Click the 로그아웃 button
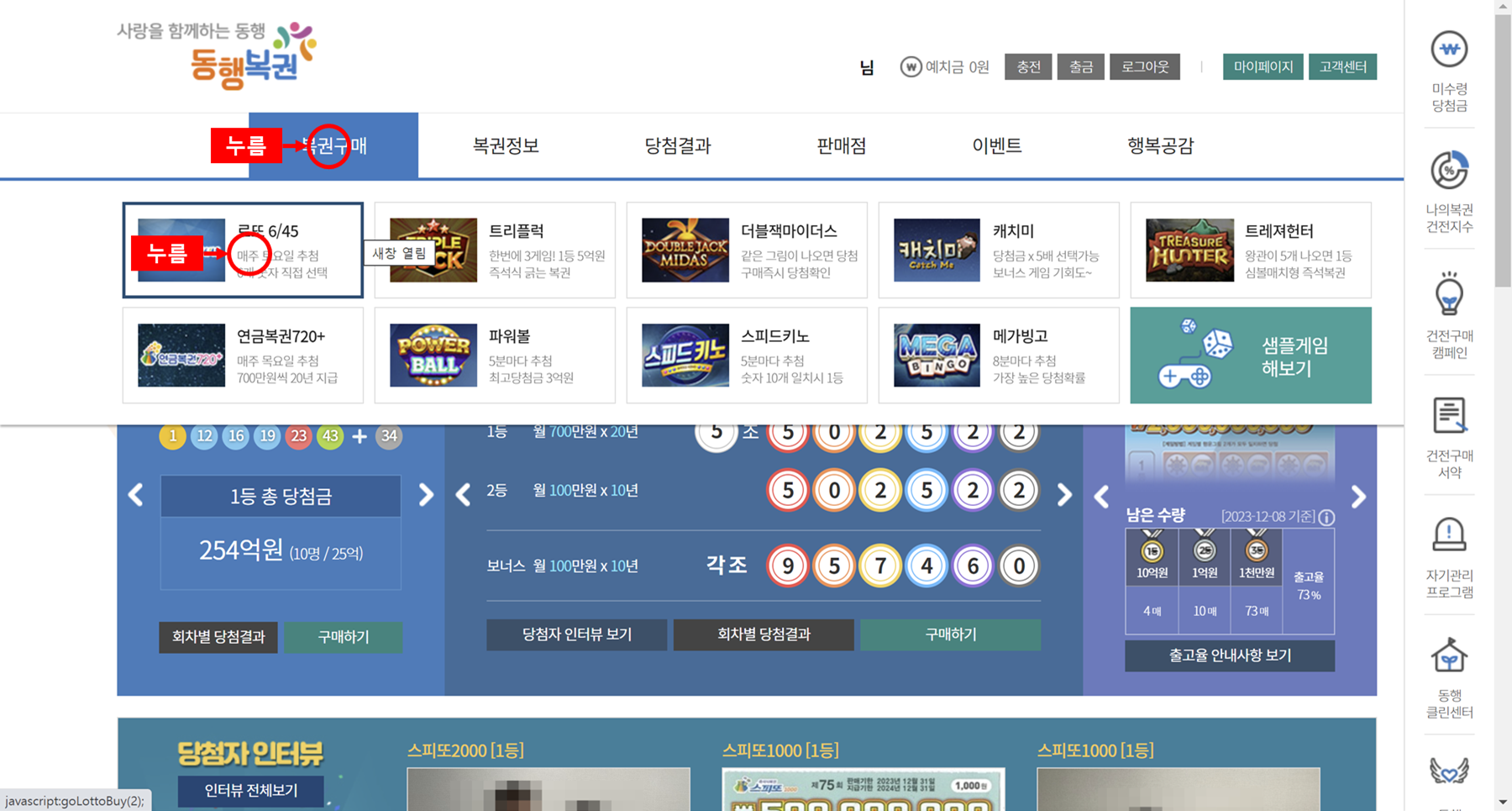The height and width of the screenshot is (811, 1512). point(1145,66)
